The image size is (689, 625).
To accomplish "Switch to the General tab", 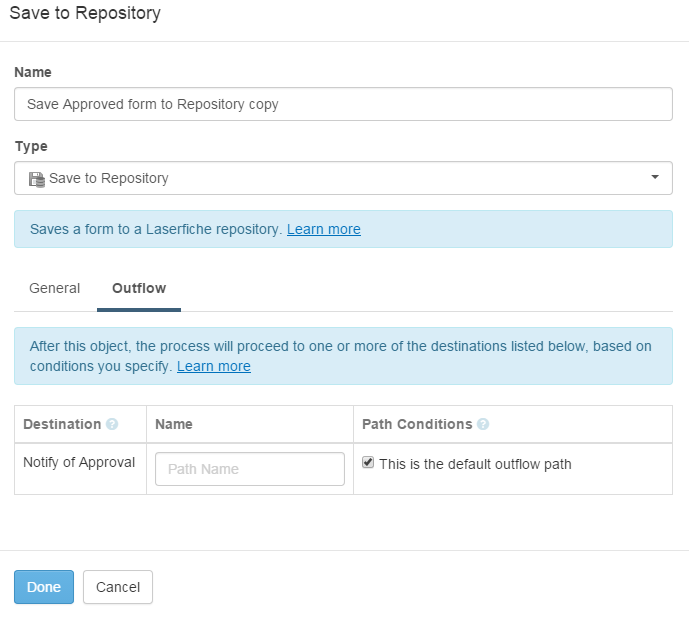I will click(x=54, y=288).
